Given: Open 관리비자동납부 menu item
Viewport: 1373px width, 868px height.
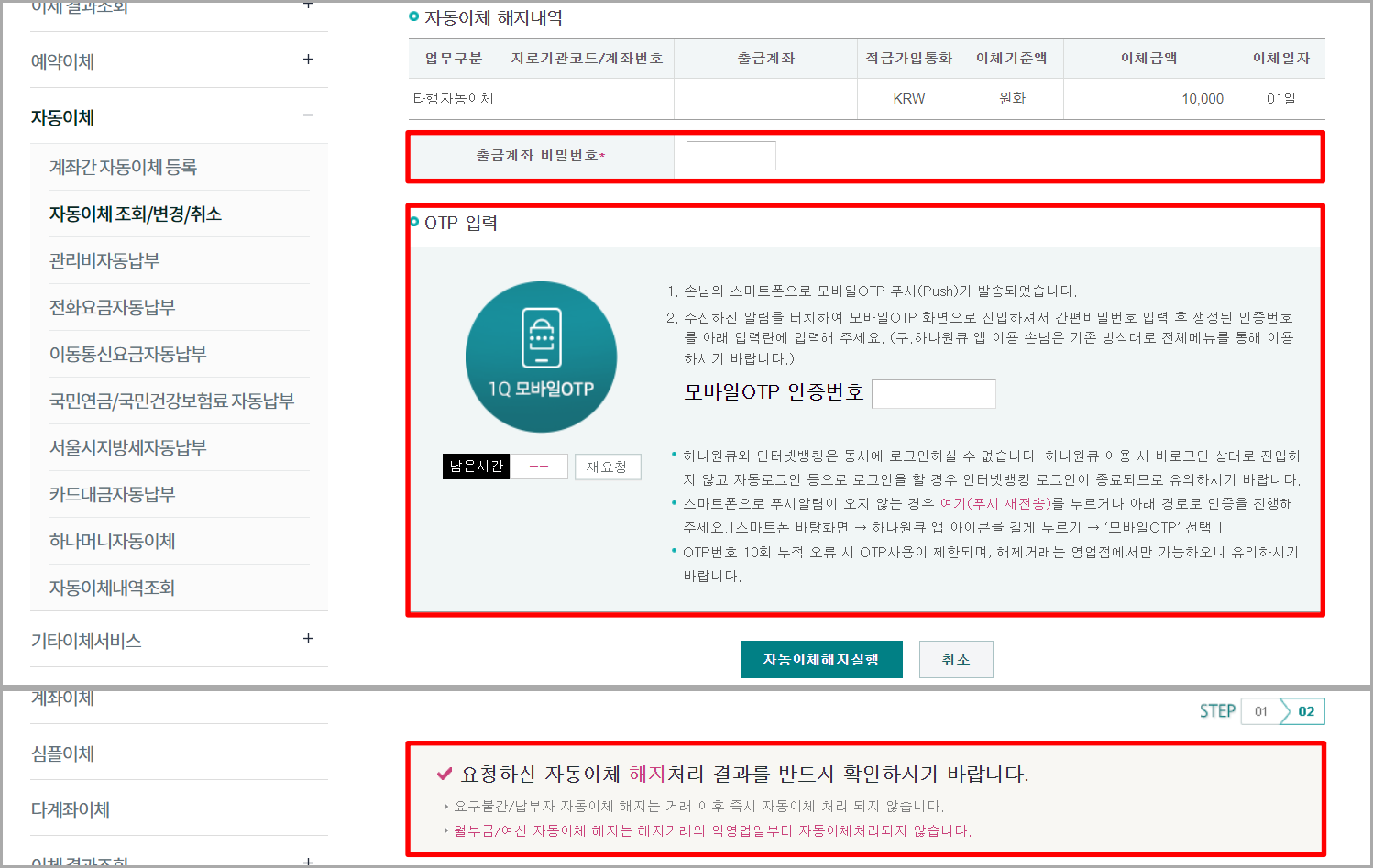Looking at the screenshot, I should pyautogui.click(x=104, y=260).
